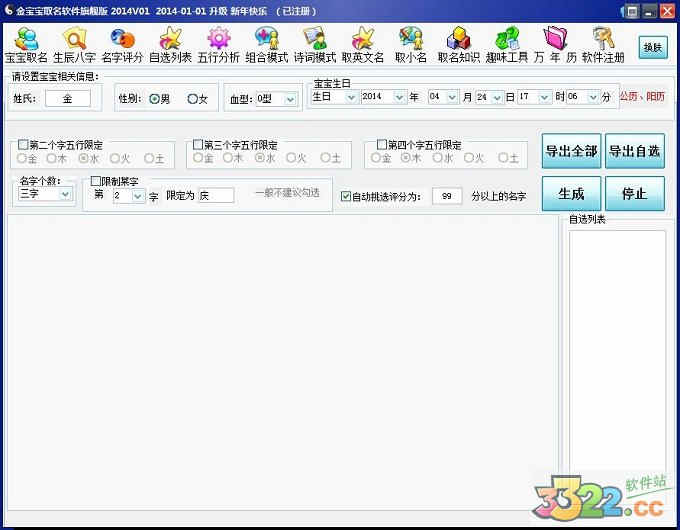Click the 姓氏 surname input field
Screen dimensions: 680x530
(x=68, y=98)
